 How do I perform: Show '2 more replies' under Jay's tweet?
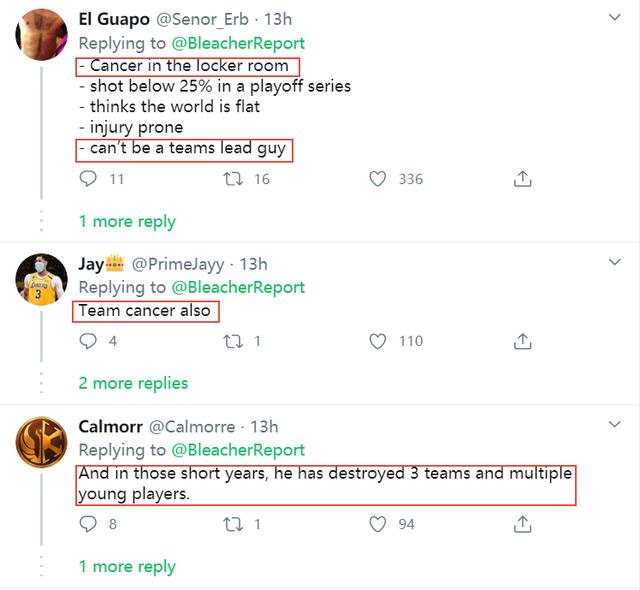[x=133, y=383]
